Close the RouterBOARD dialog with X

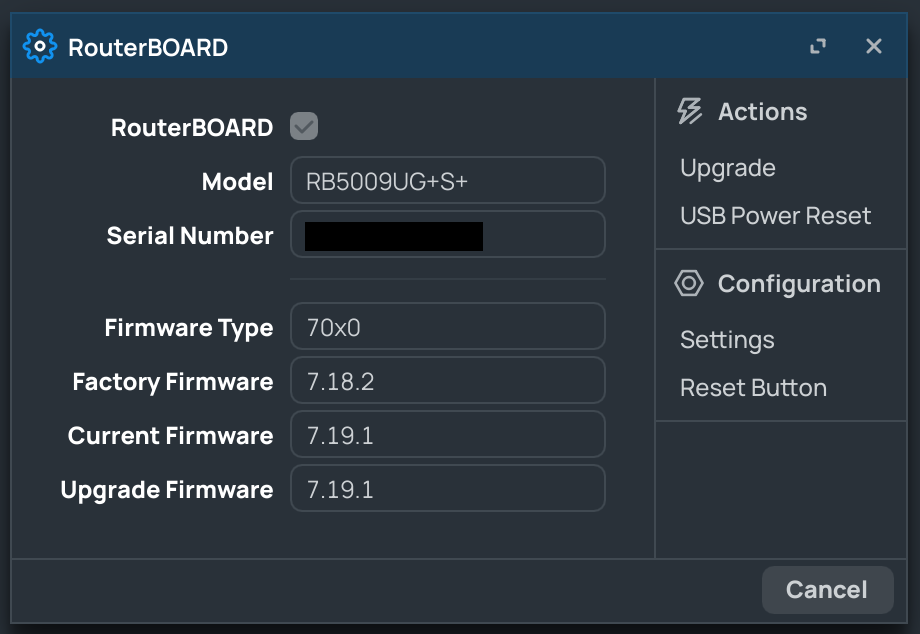(874, 46)
